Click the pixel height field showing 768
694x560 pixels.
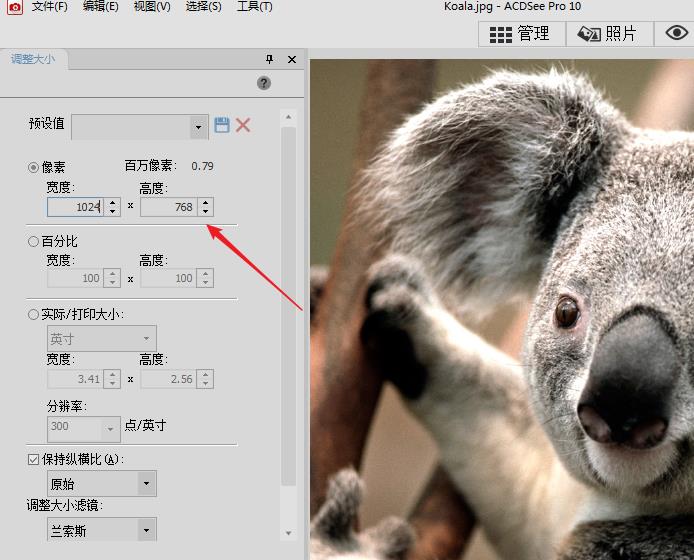click(x=169, y=207)
